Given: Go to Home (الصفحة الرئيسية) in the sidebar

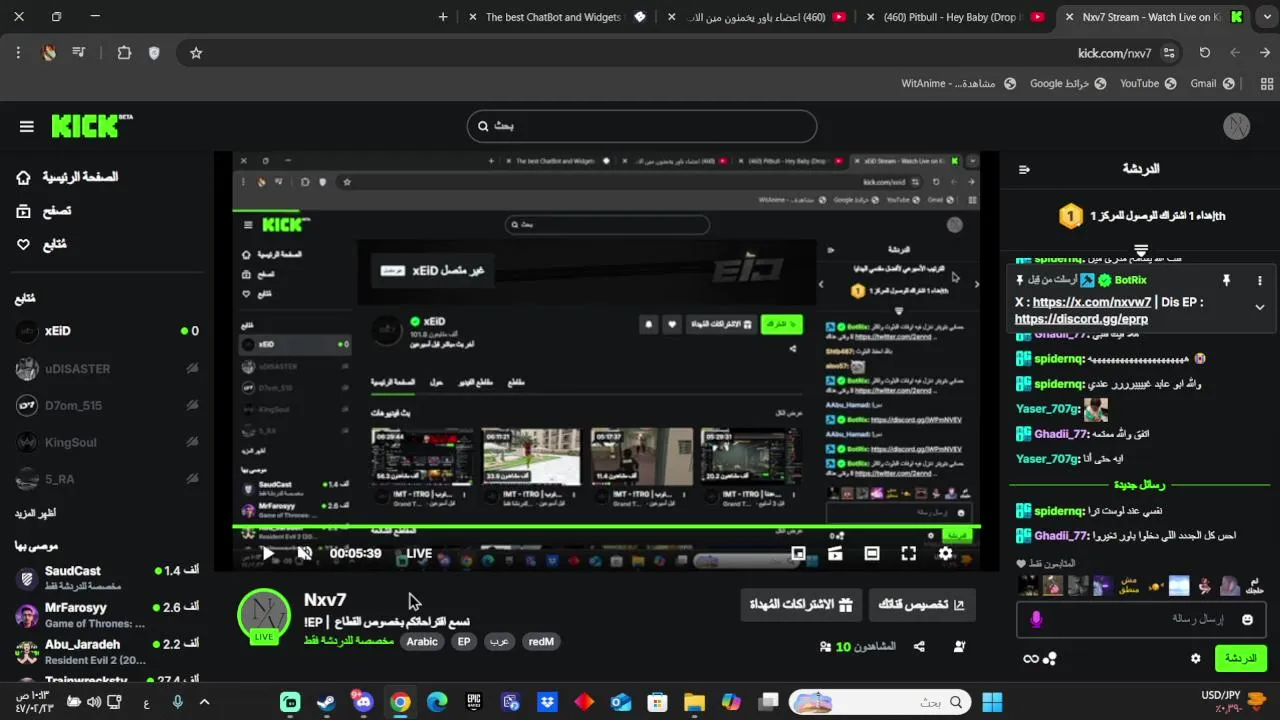Looking at the screenshot, I should (68, 177).
